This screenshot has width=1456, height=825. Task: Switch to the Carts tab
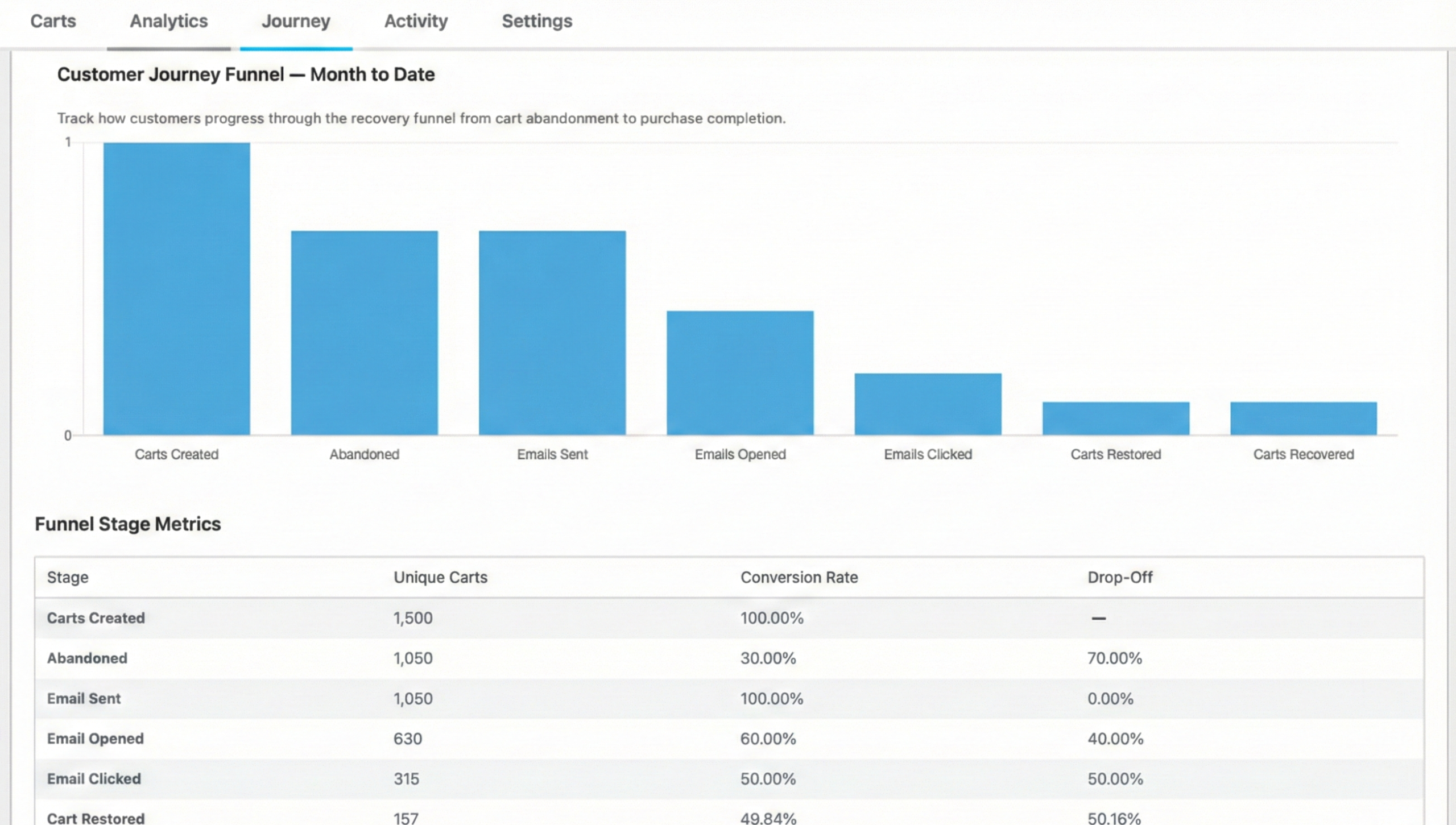pyautogui.click(x=53, y=21)
